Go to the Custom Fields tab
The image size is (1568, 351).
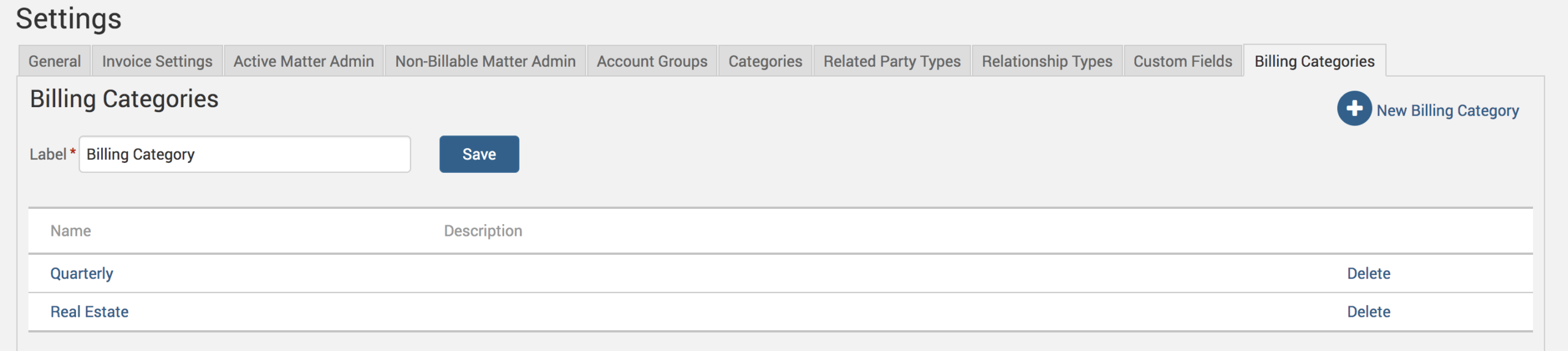click(1183, 61)
